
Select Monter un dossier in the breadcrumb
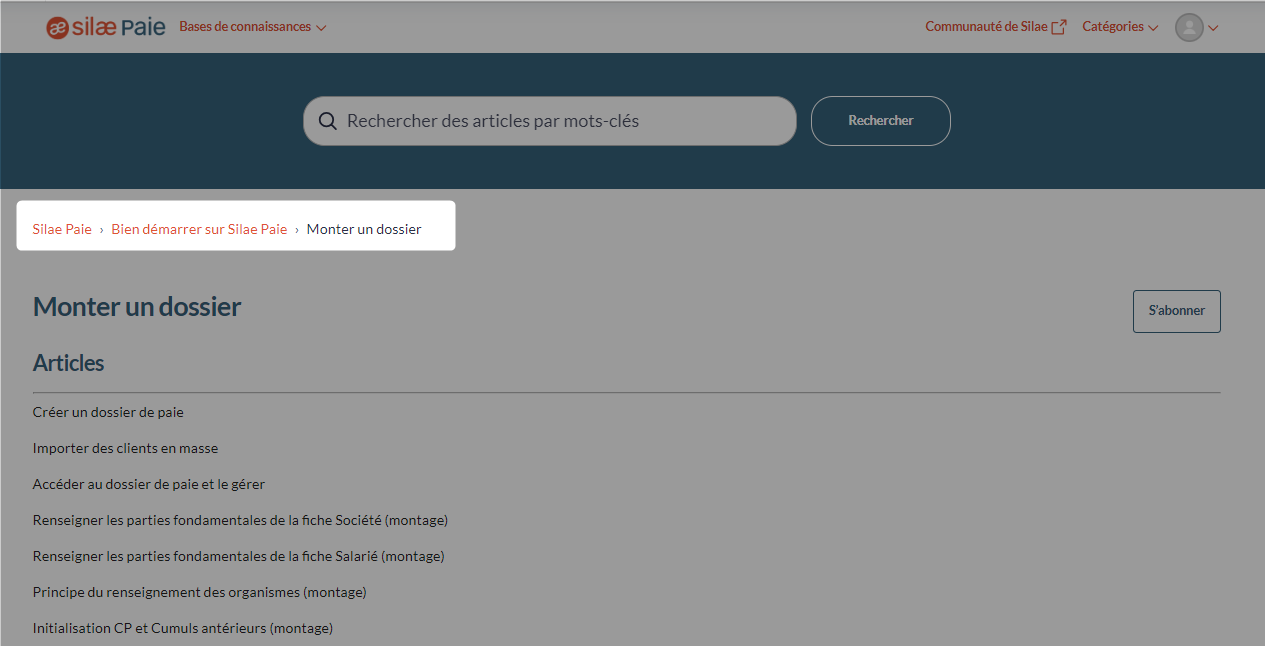click(x=364, y=228)
